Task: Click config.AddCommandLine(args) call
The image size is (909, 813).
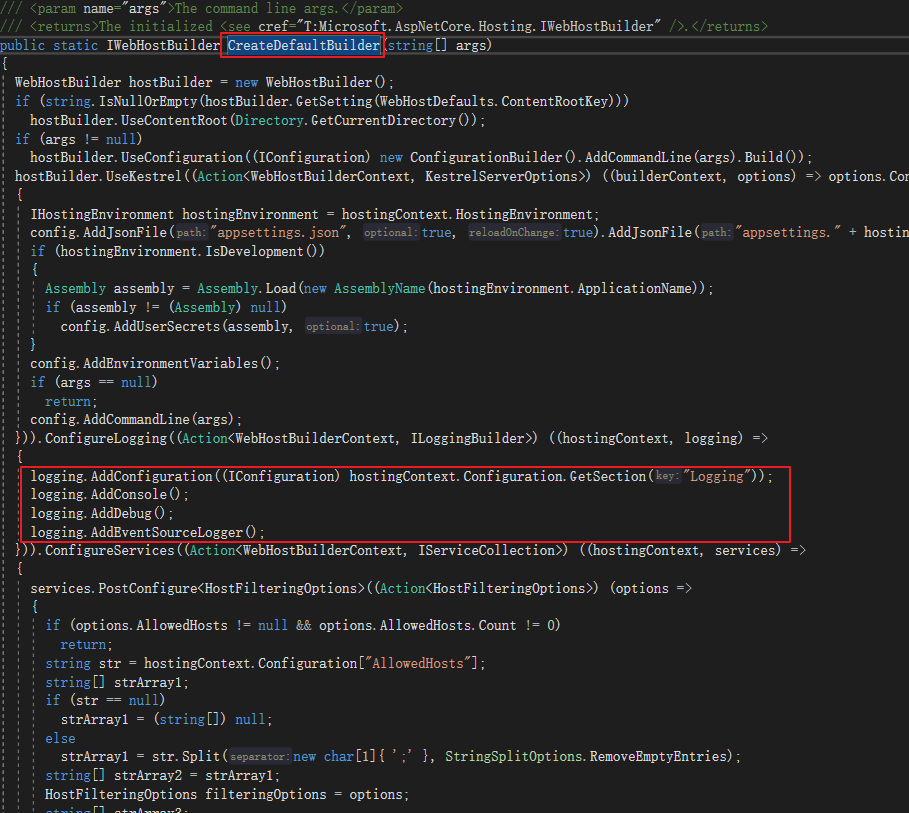Action: tap(130, 419)
